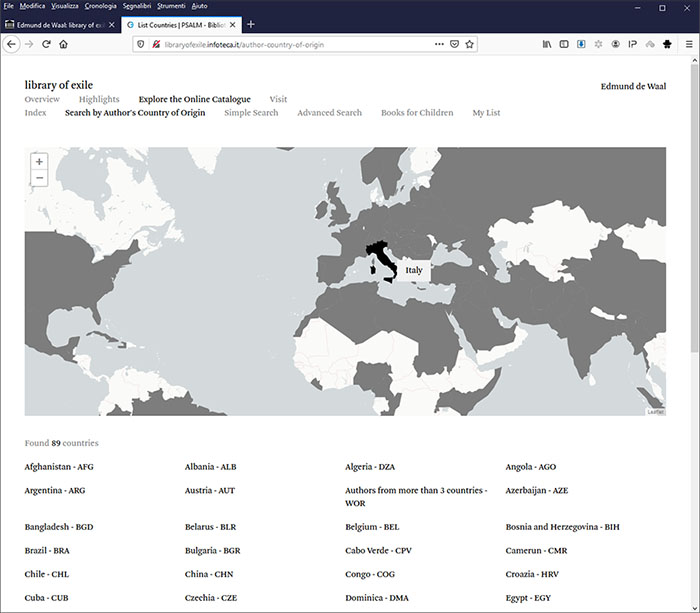The width and height of the screenshot is (700, 613).
Task: Select Argentina - ARG
Action: (54, 490)
